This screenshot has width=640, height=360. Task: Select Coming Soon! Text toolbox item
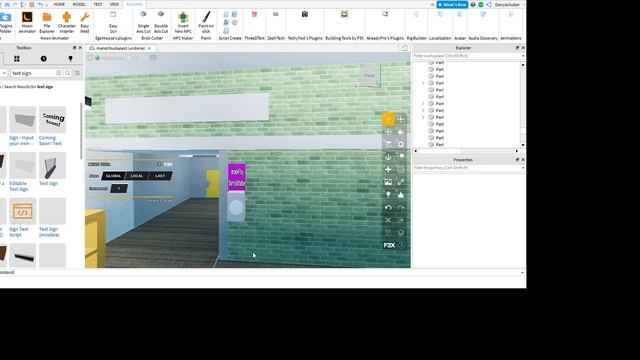[52, 126]
